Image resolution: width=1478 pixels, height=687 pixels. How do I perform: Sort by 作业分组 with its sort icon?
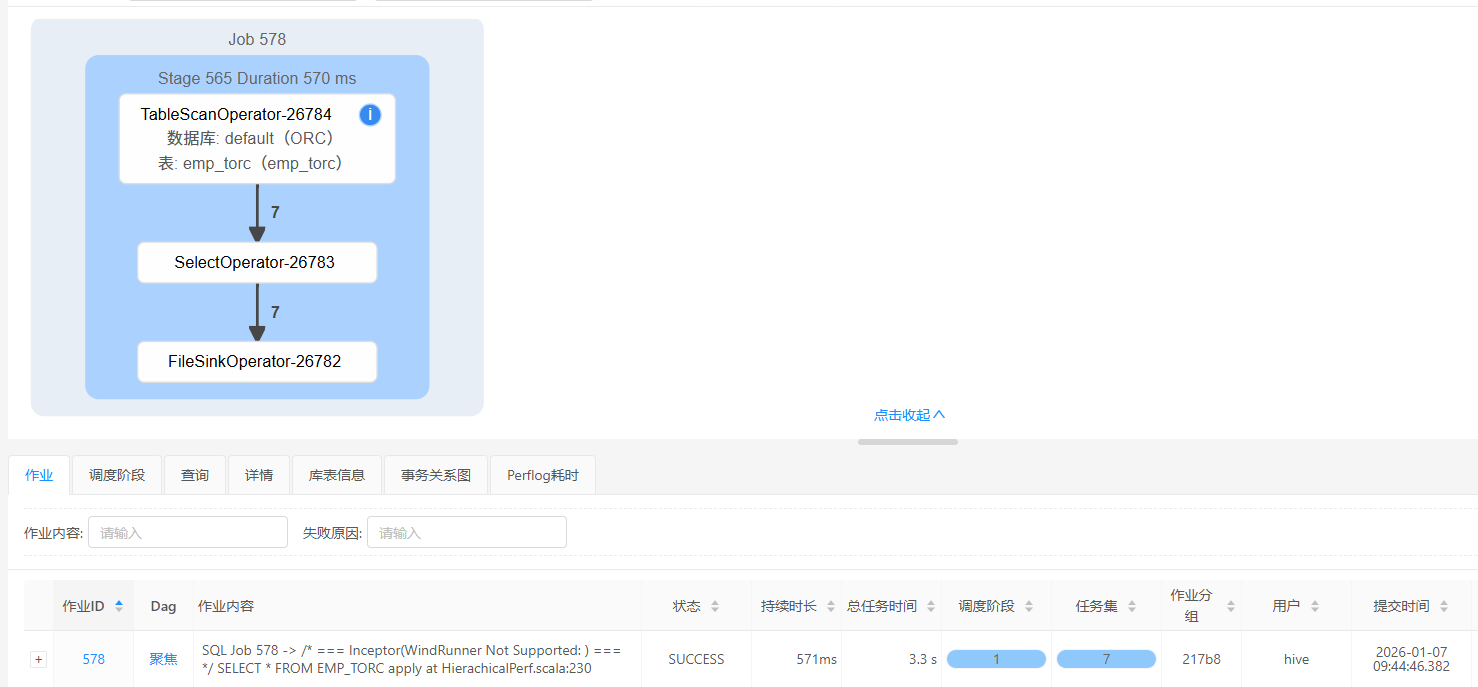point(1229,605)
